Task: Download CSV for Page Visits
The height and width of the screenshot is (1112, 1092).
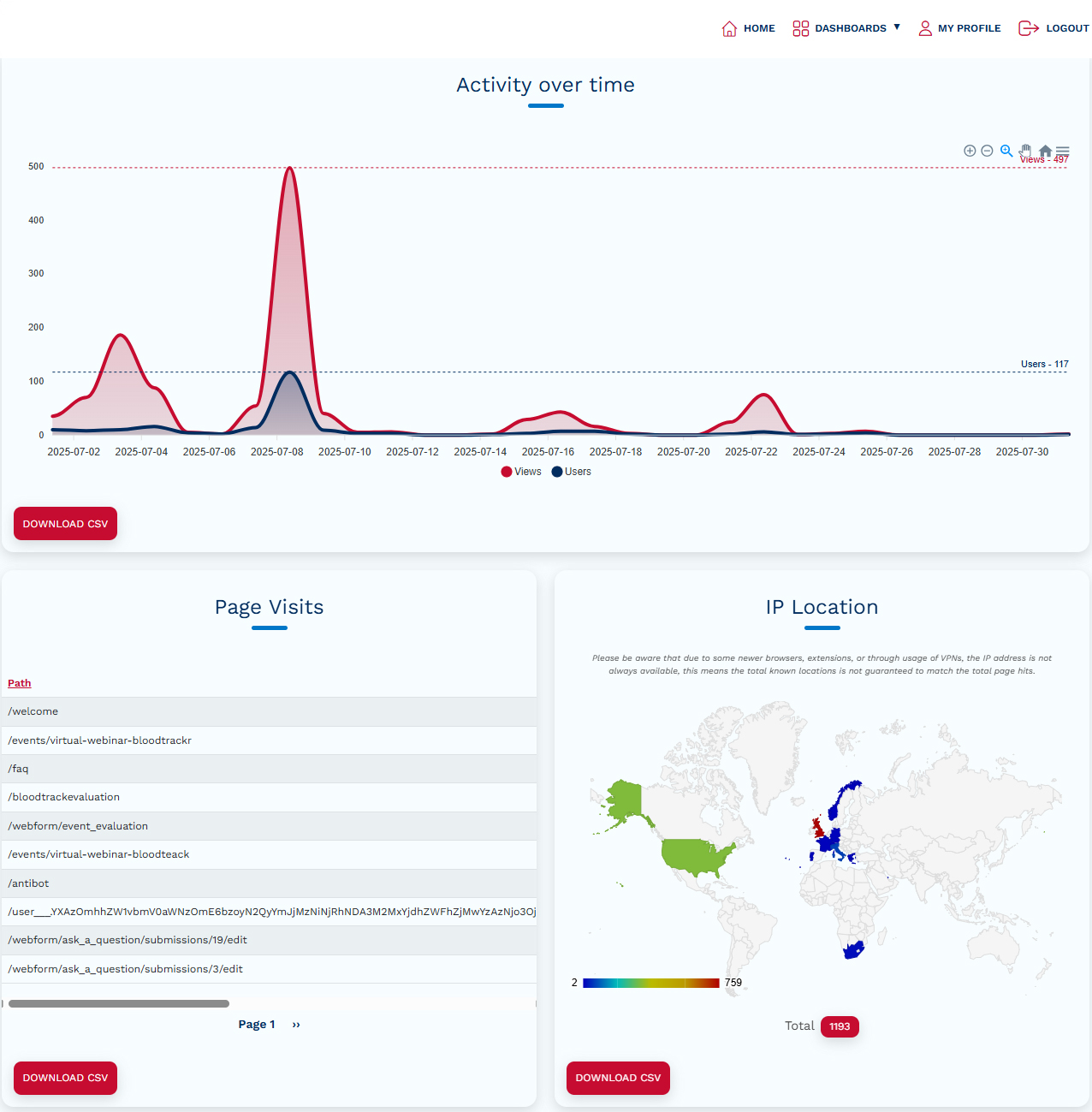Action: pos(65,1078)
